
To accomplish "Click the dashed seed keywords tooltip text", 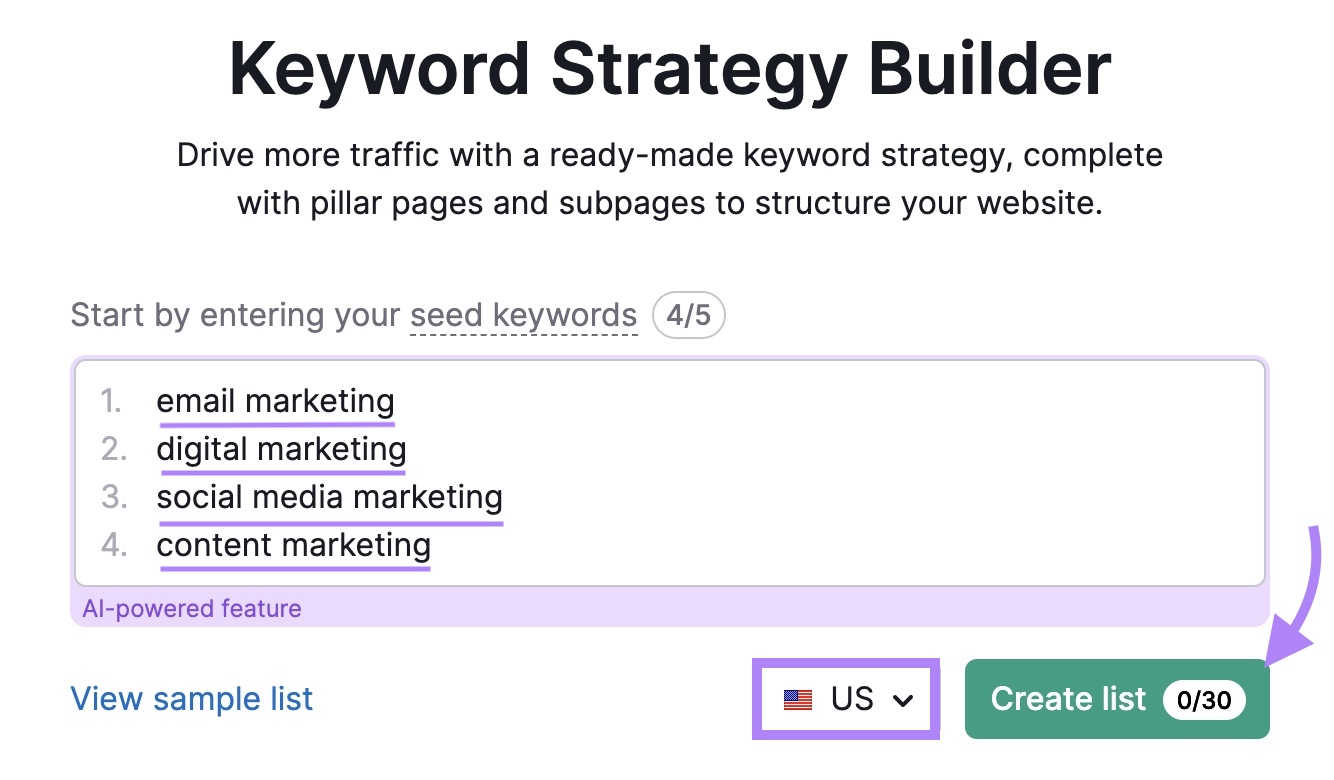I will coord(523,315).
